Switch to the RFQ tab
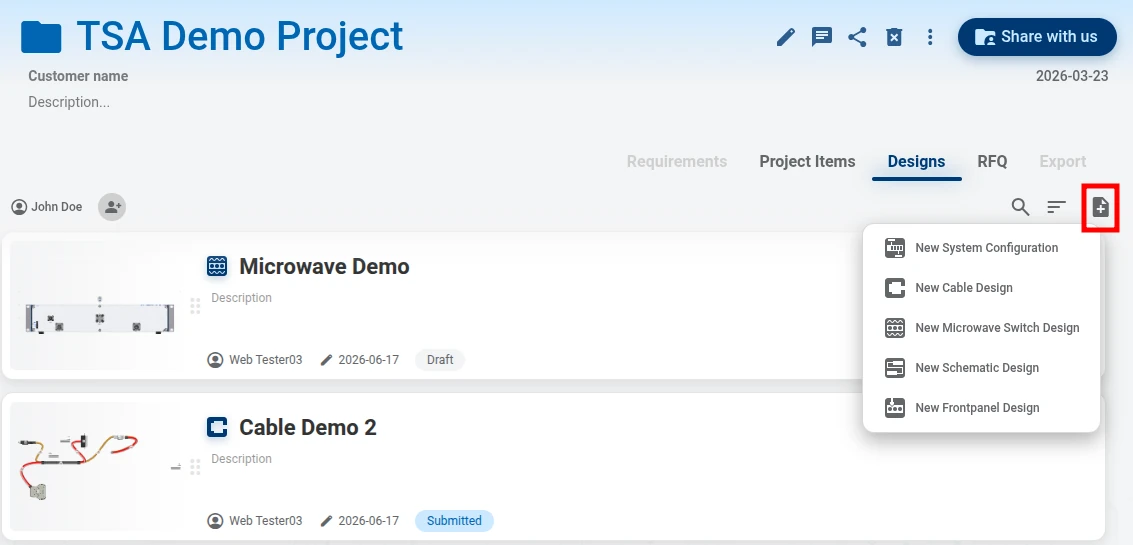 pyautogui.click(x=992, y=161)
